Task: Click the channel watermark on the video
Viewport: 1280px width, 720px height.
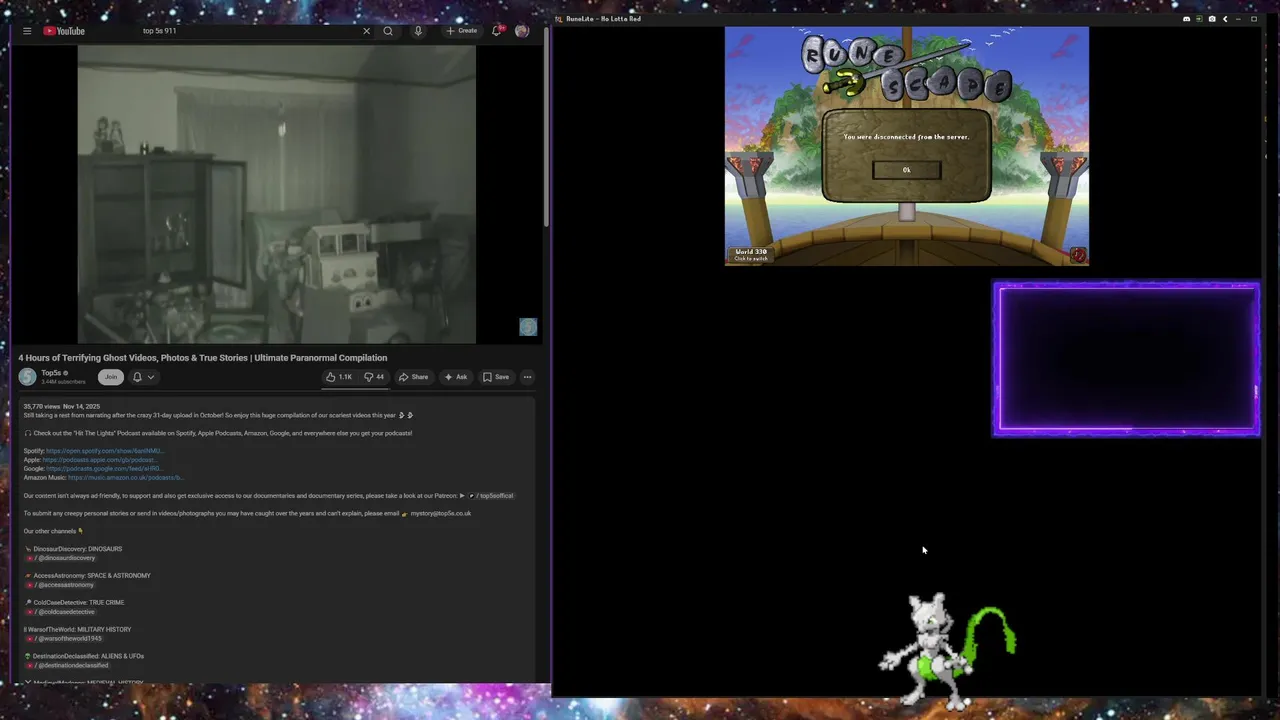Action: coord(528,327)
